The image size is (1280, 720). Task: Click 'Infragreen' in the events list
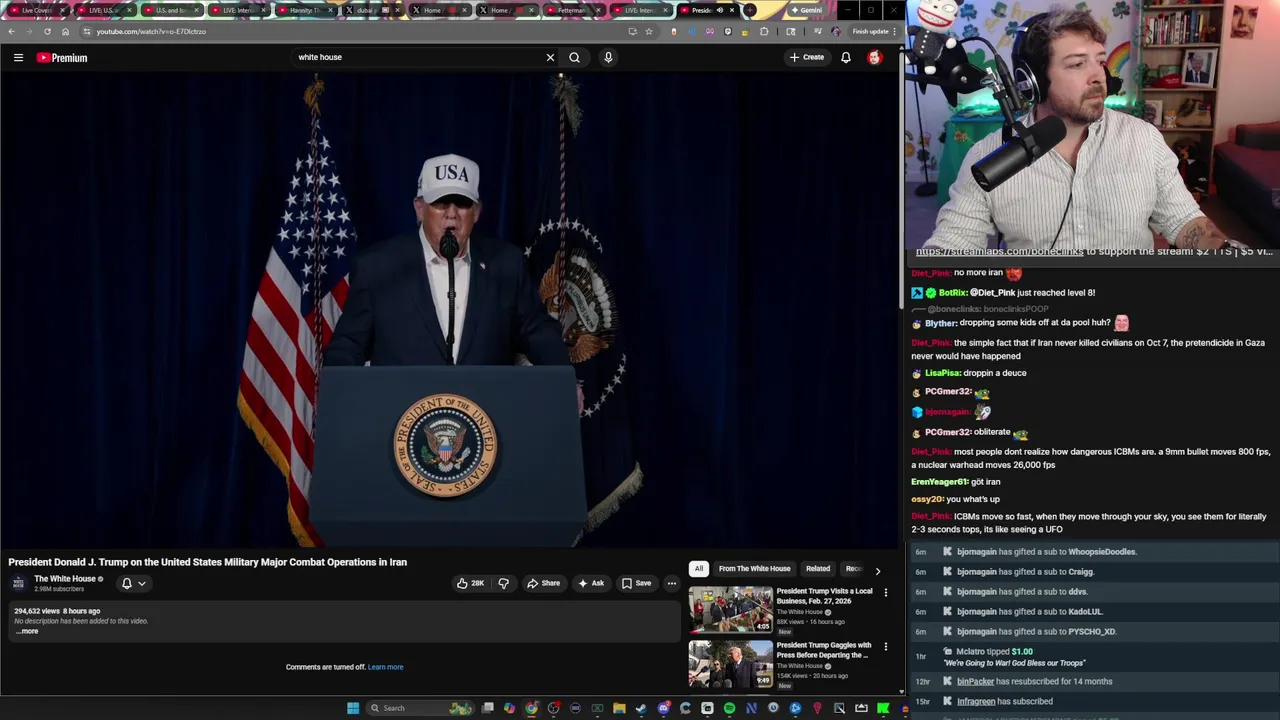(x=976, y=701)
